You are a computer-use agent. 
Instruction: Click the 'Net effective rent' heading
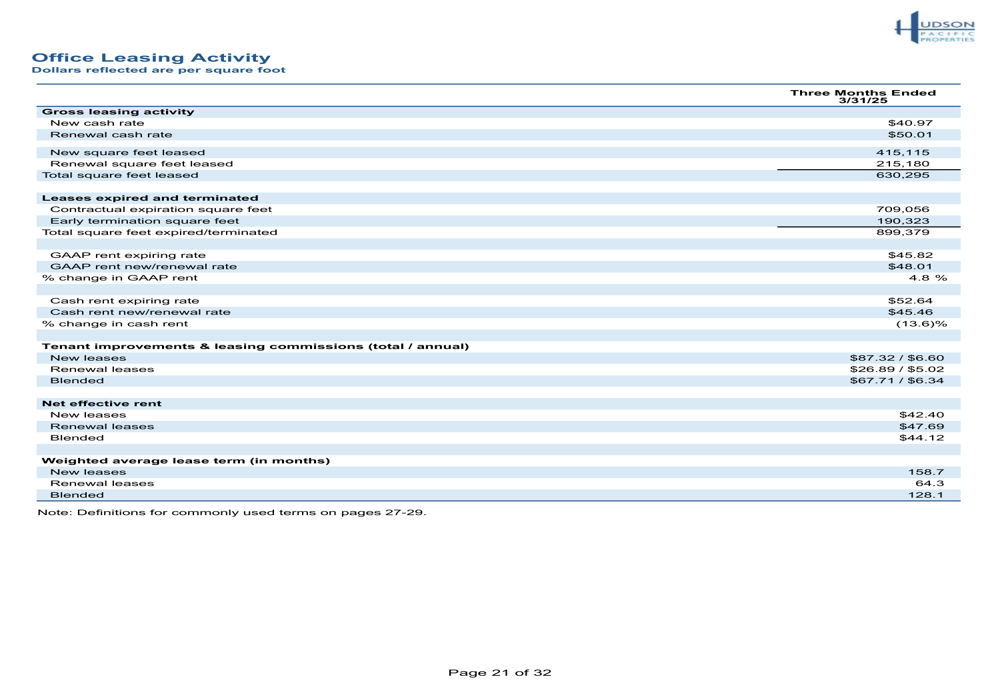coord(101,404)
